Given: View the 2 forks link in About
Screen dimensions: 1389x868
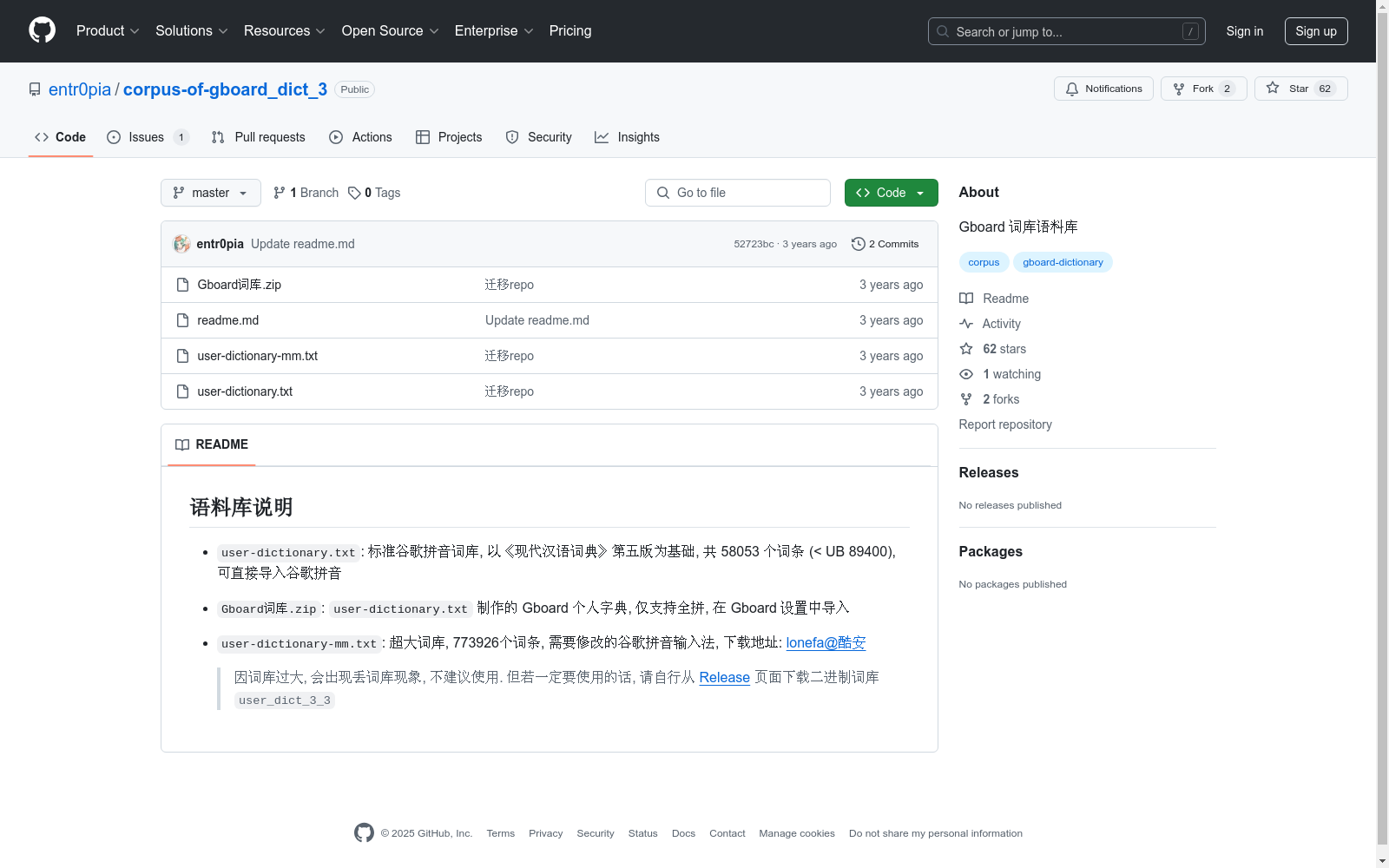Looking at the screenshot, I should pyautogui.click(x=990, y=399).
